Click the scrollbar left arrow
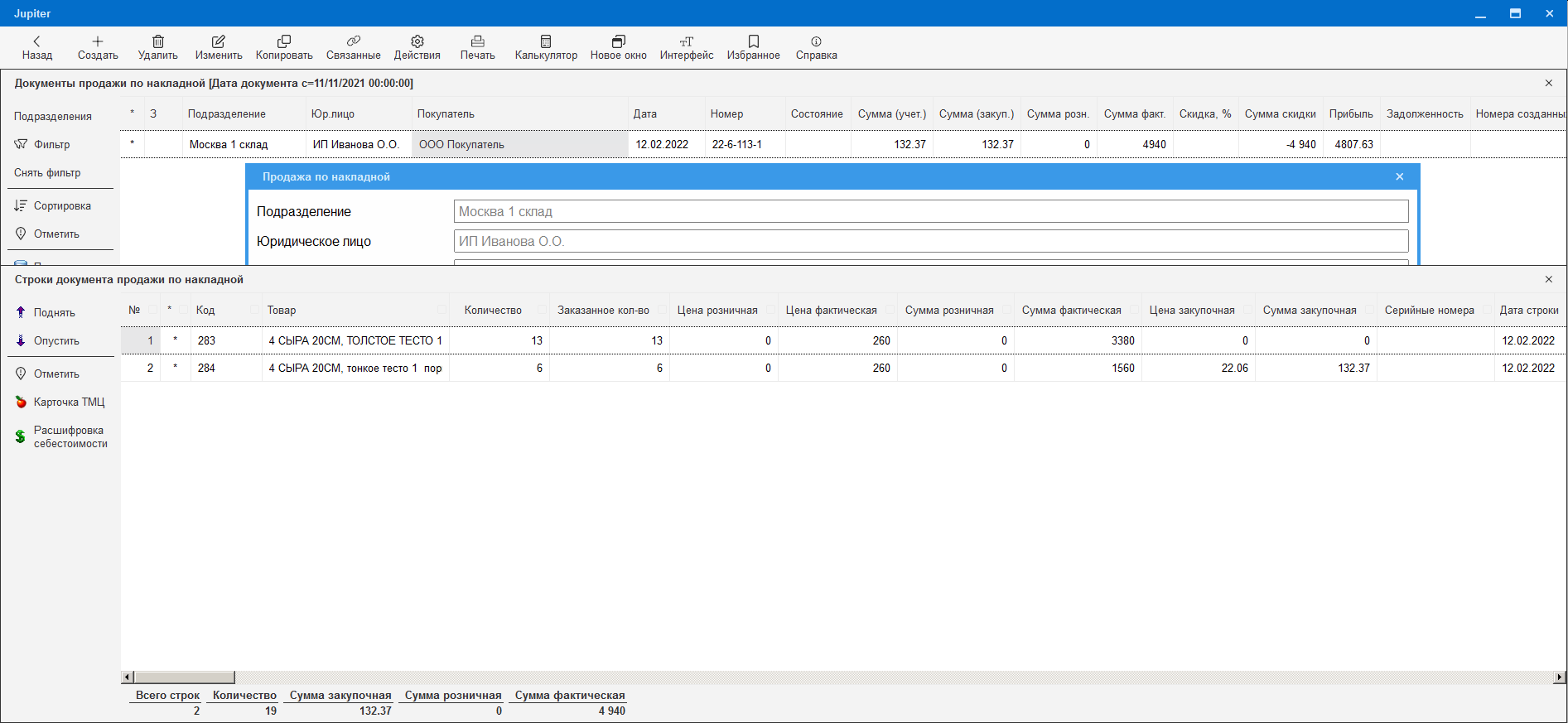 [x=127, y=677]
